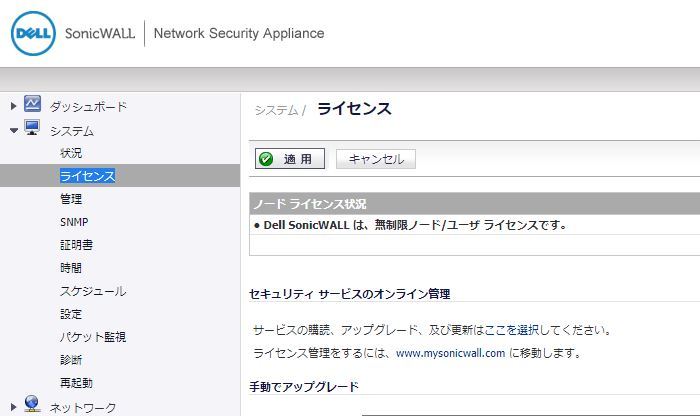The width and height of the screenshot is (700, 416).
Task: Click the キャンセル button
Action: click(376, 159)
